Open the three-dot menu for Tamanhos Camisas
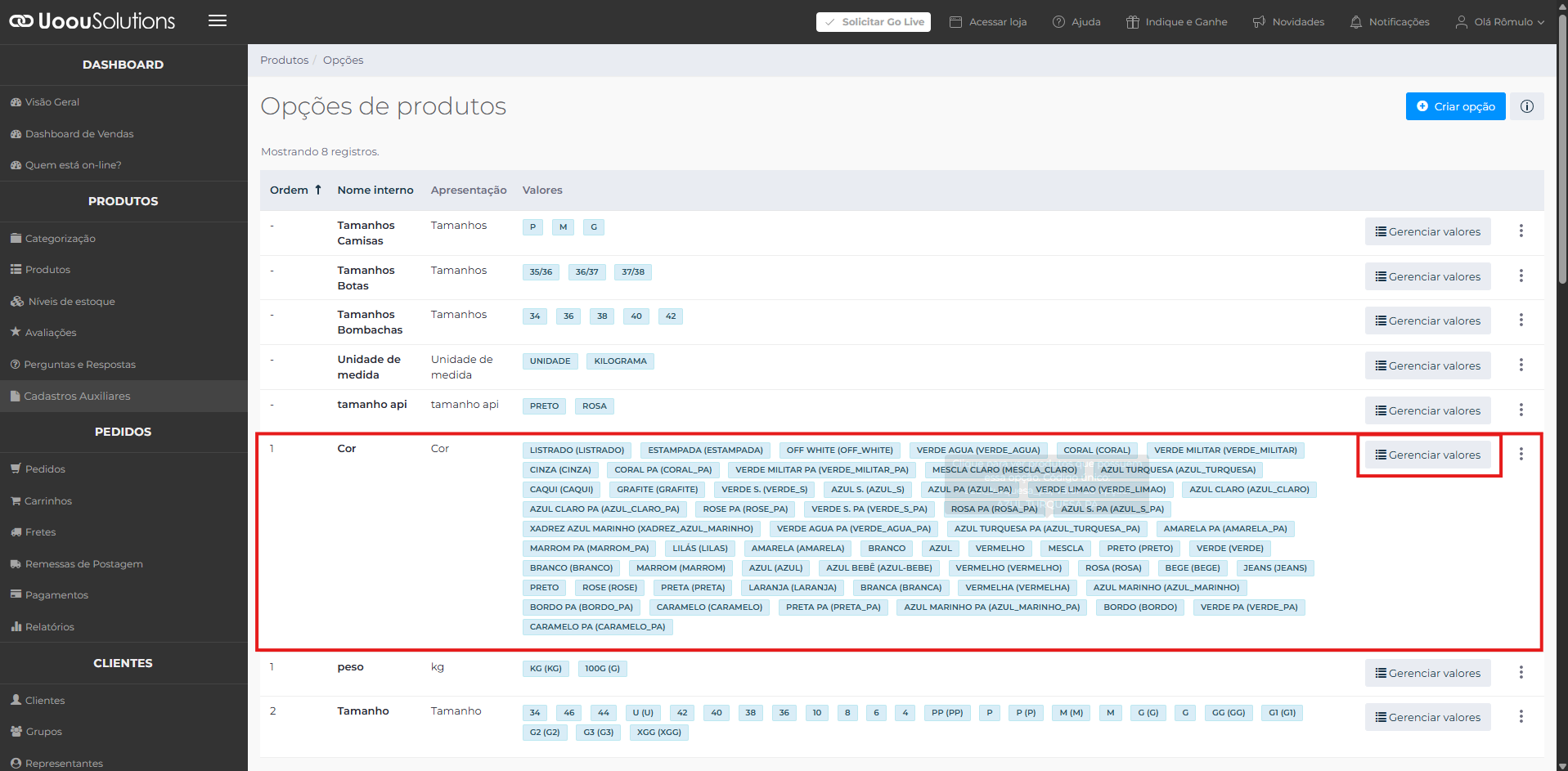1568x771 pixels. [1521, 231]
